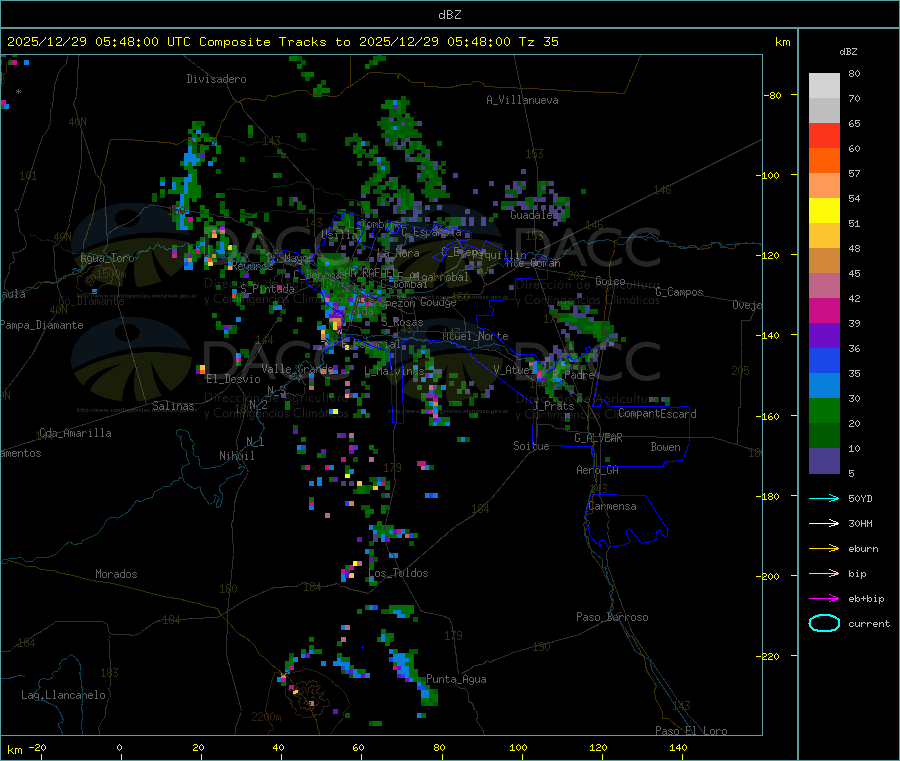Click the Nihuil map label
The image size is (900, 761).
tap(236, 456)
